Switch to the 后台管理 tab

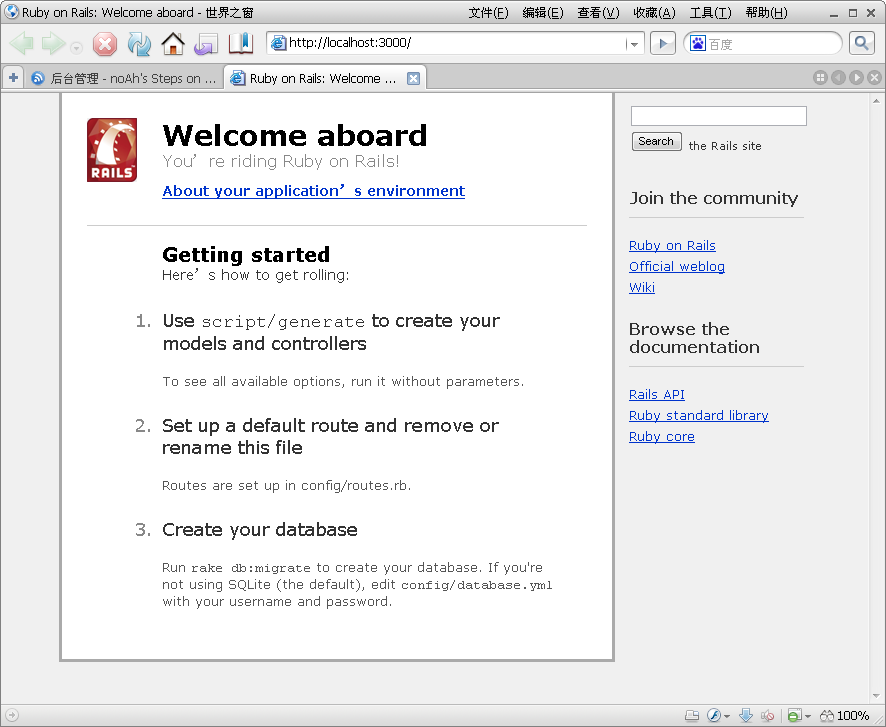(123, 78)
